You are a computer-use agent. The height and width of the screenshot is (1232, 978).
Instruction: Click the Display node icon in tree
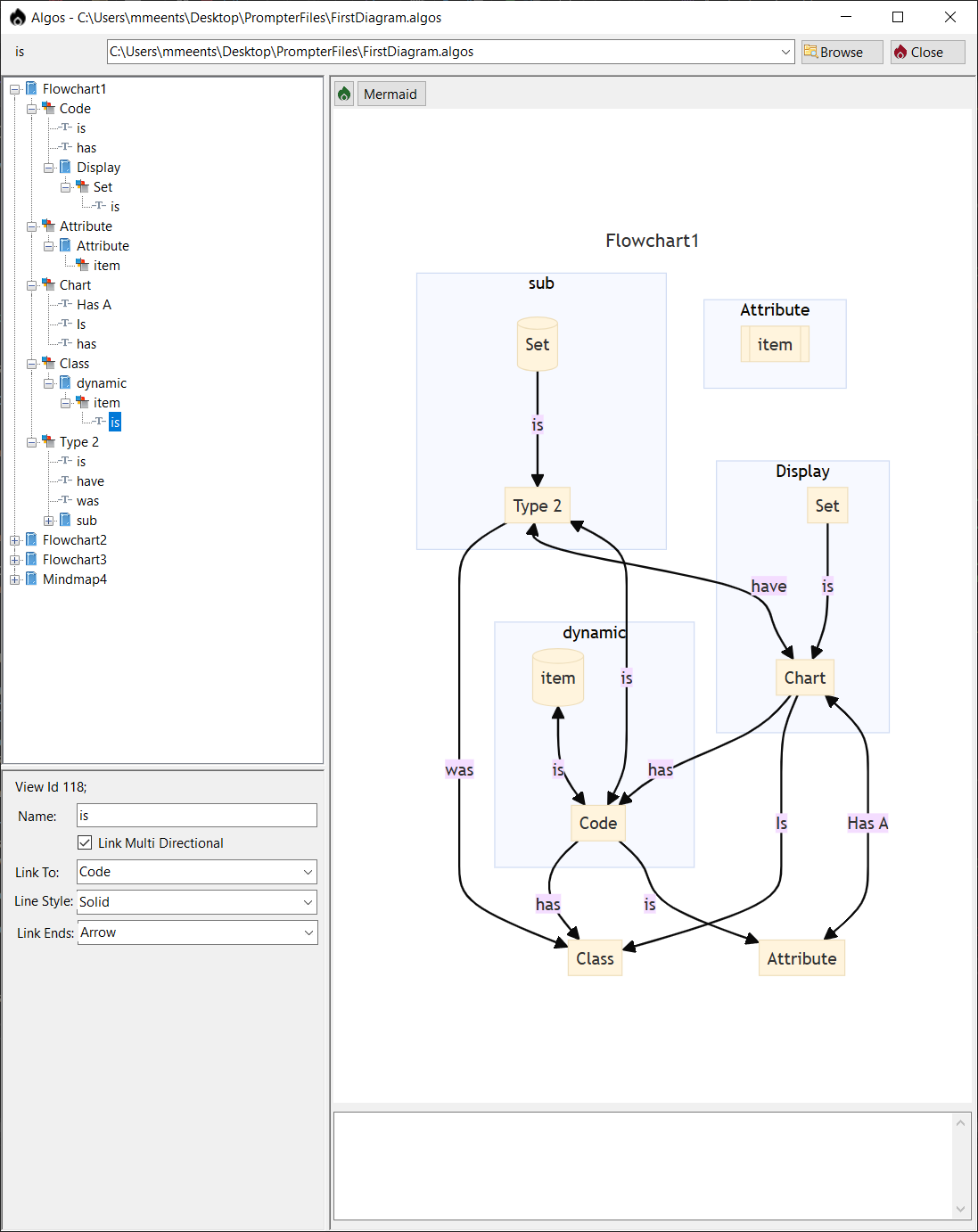click(x=65, y=167)
